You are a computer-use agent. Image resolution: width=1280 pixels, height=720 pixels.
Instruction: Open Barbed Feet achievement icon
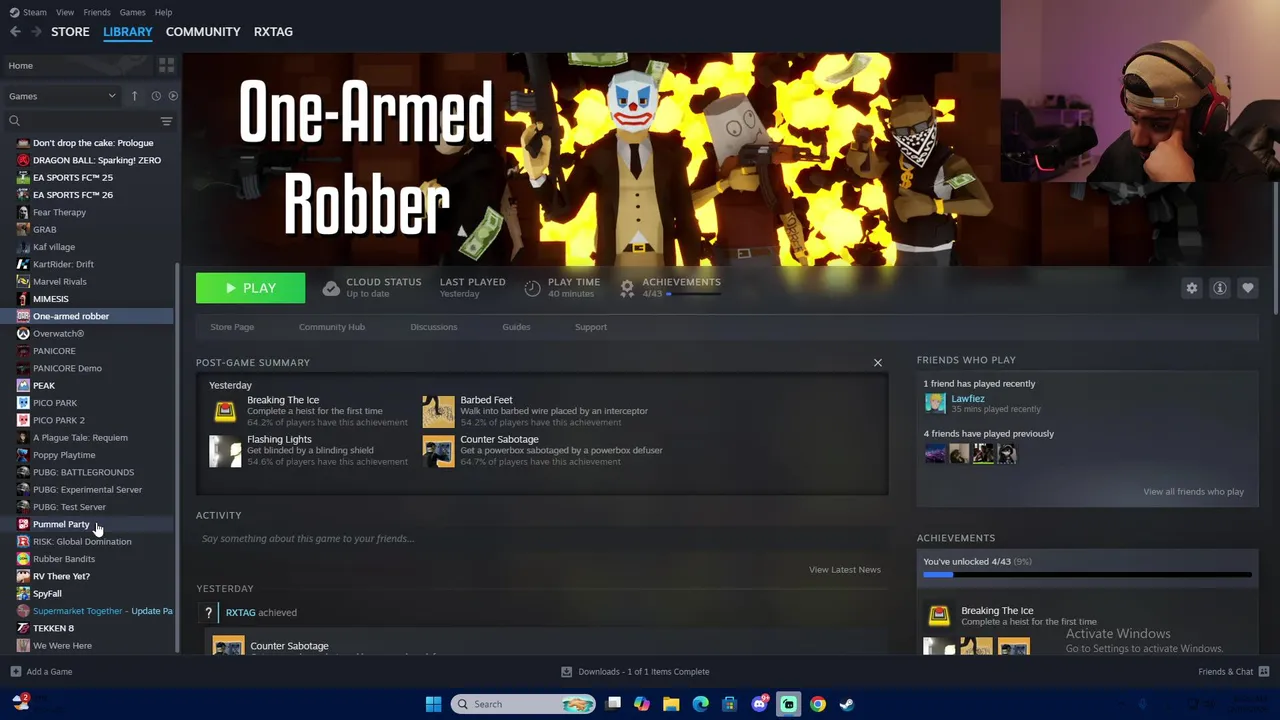click(x=438, y=411)
